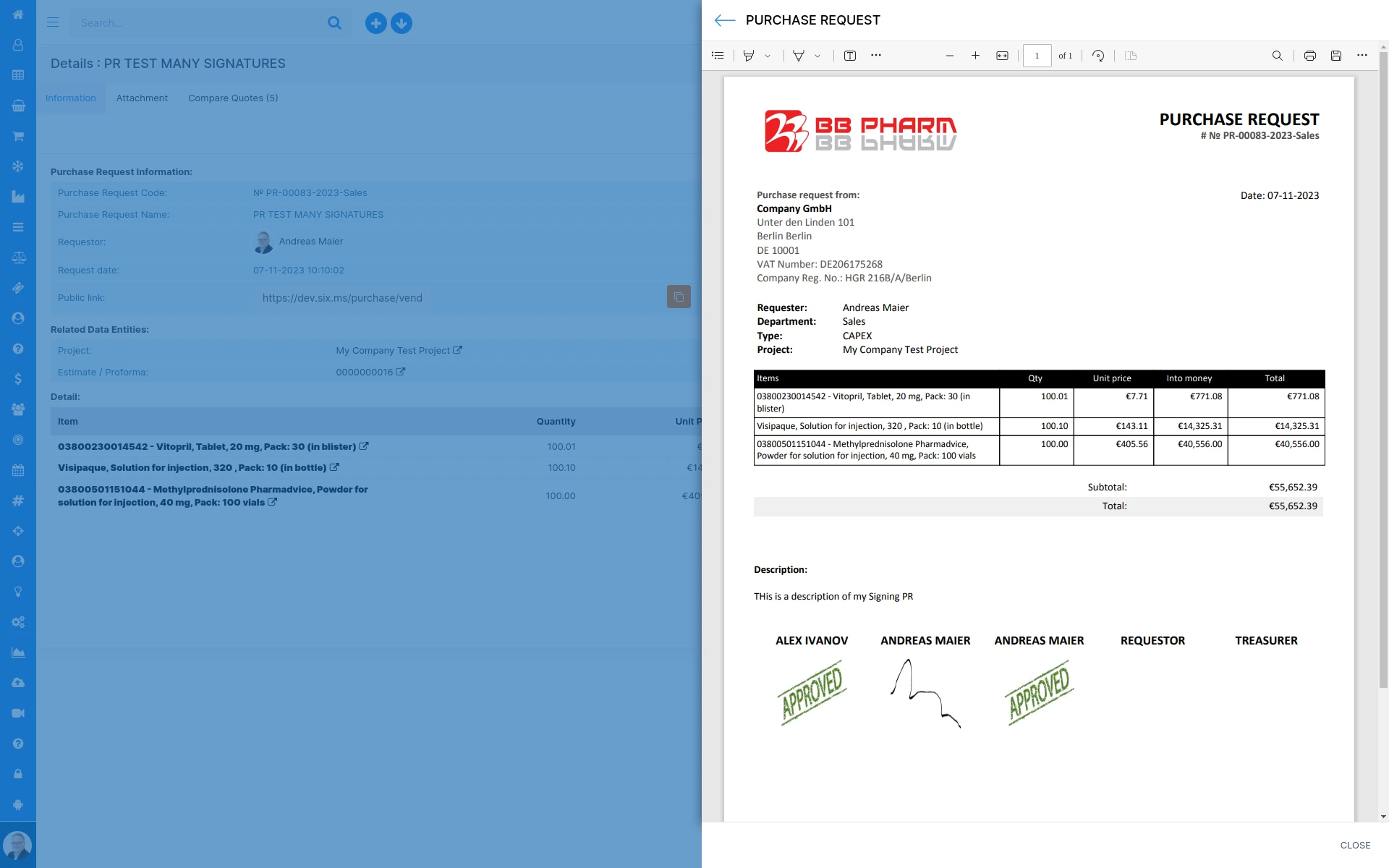Open the target circle sidebar icon
This screenshot has width=1389, height=868.
click(18, 440)
